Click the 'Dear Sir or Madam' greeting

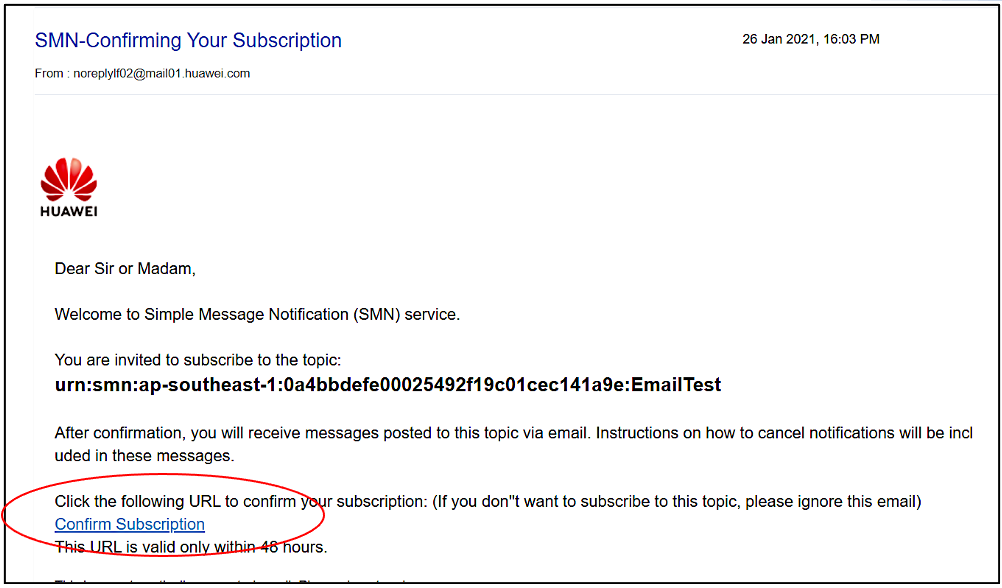125,268
